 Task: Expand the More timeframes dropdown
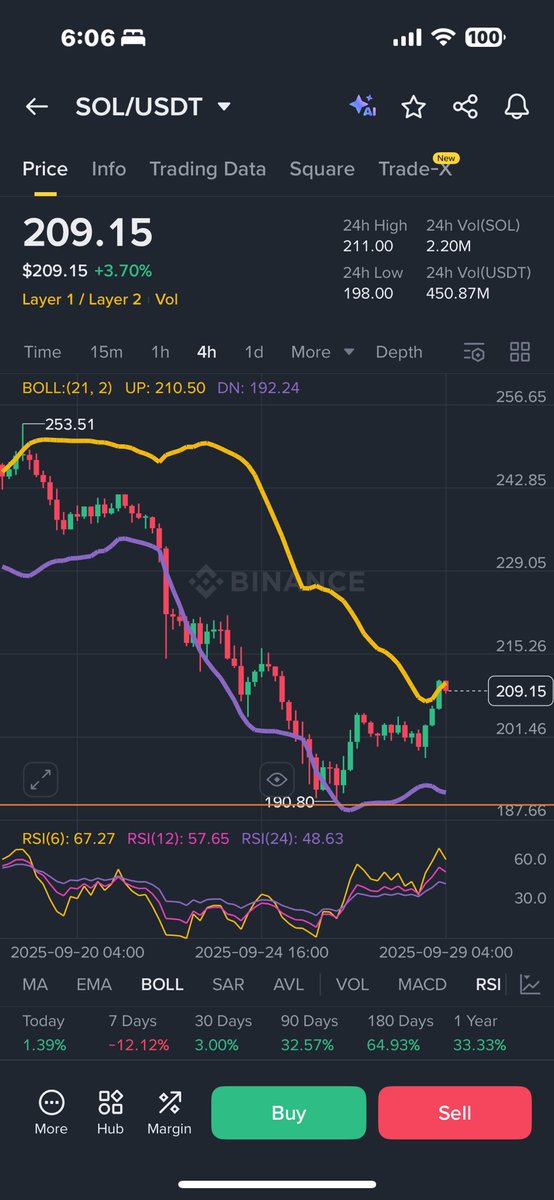(323, 352)
